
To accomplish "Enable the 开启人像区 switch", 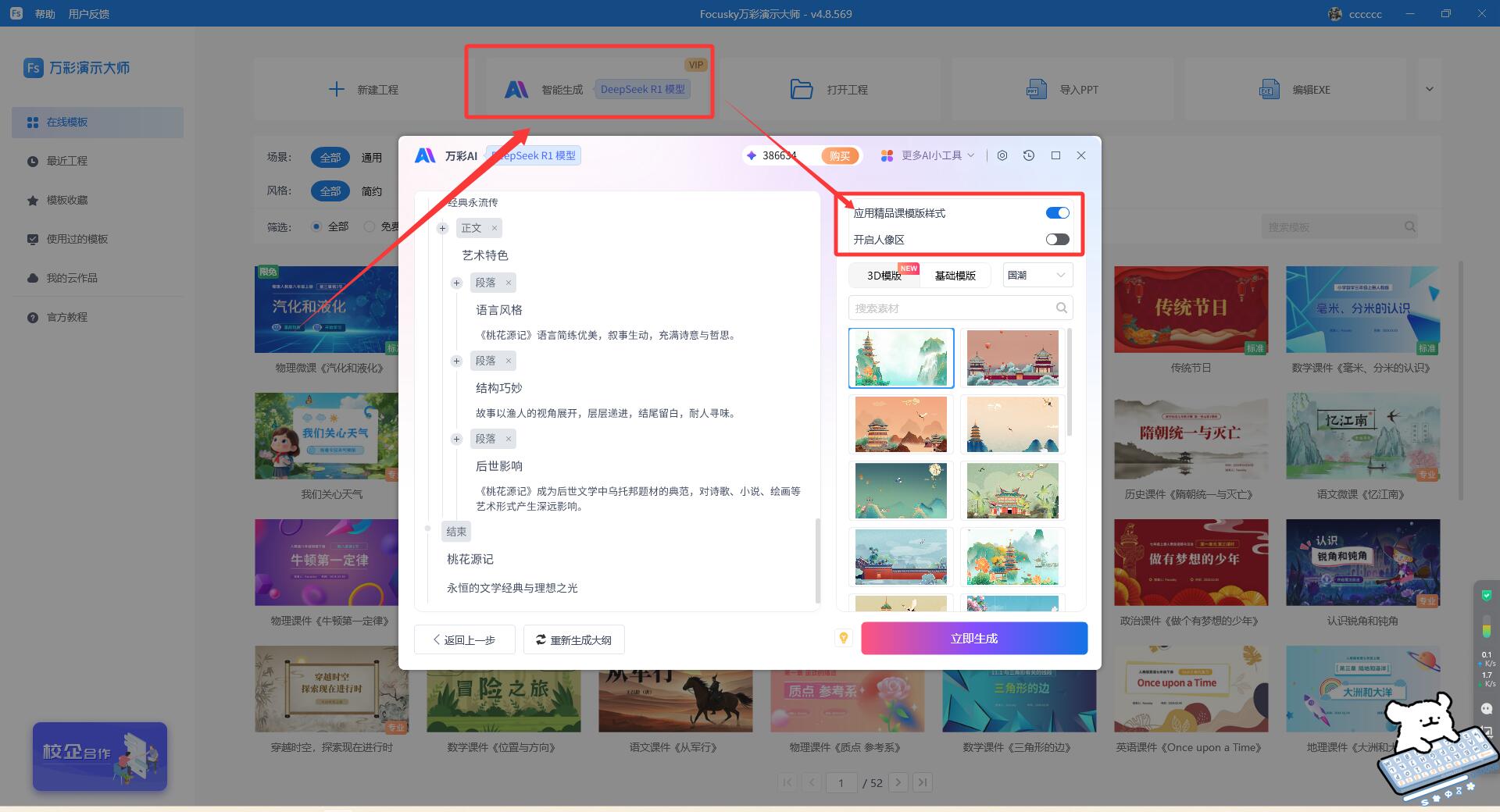I will [x=1057, y=240].
